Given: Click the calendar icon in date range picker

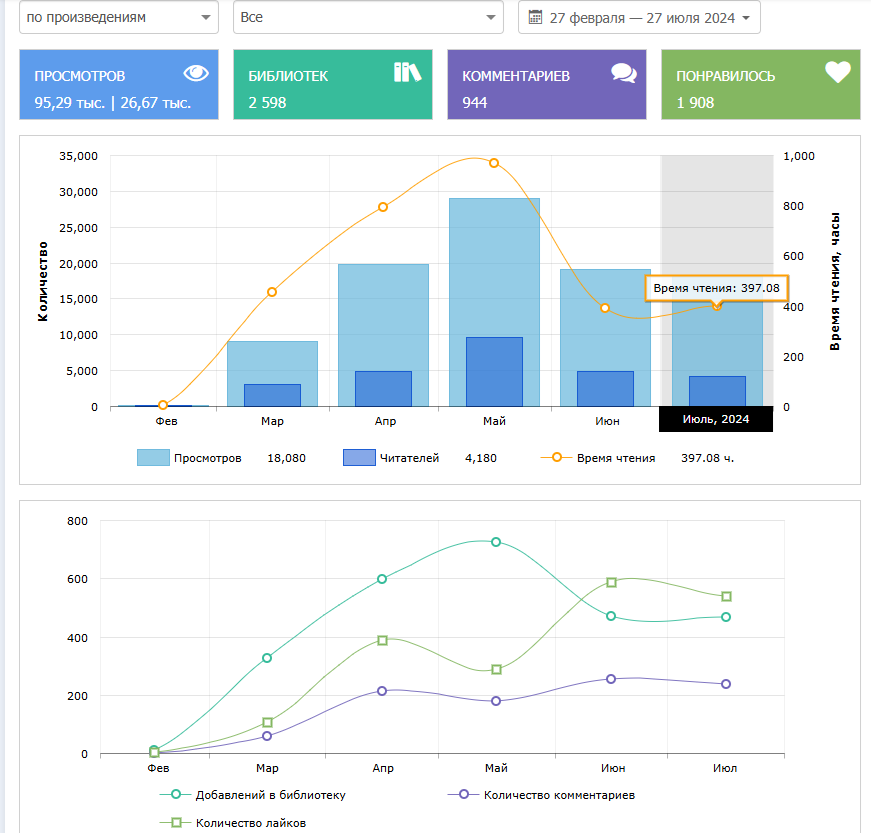Looking at the screenshot, I should pos(535,17).
